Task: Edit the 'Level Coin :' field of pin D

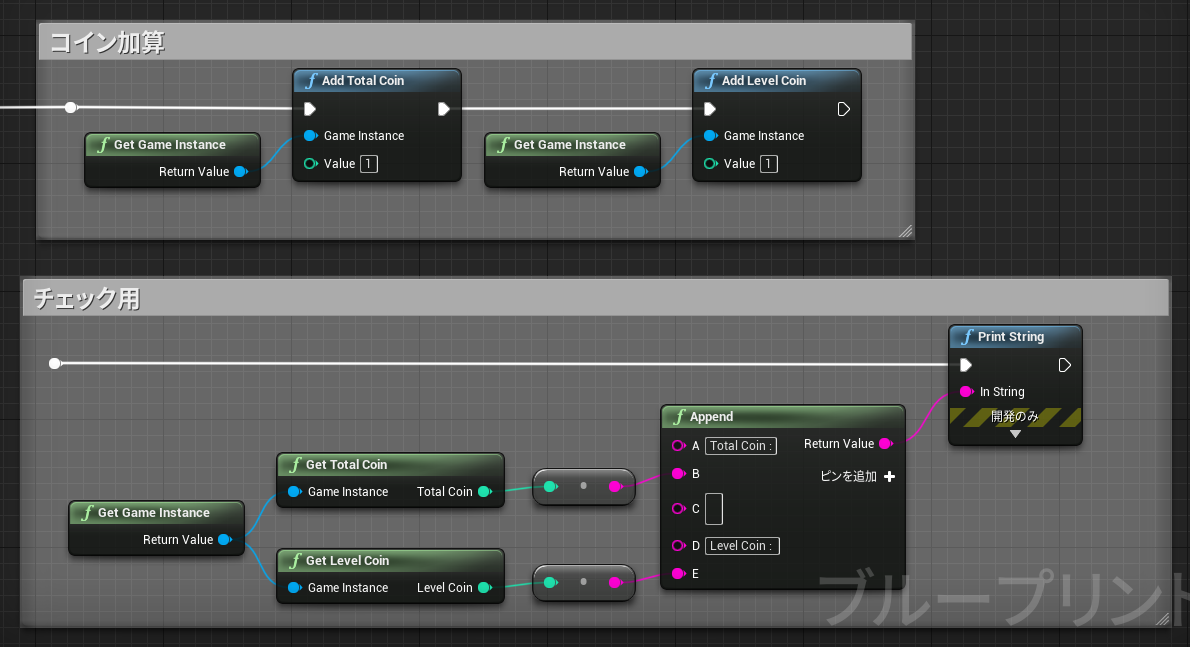Action: [x=742, y=545]
